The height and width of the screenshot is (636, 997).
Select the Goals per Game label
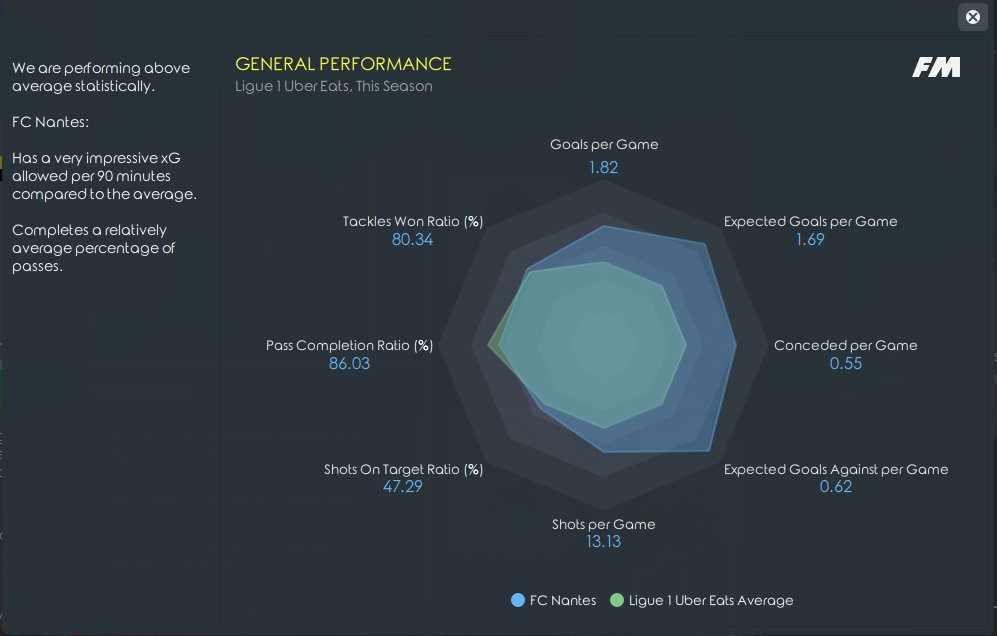(x=604, y=144)
